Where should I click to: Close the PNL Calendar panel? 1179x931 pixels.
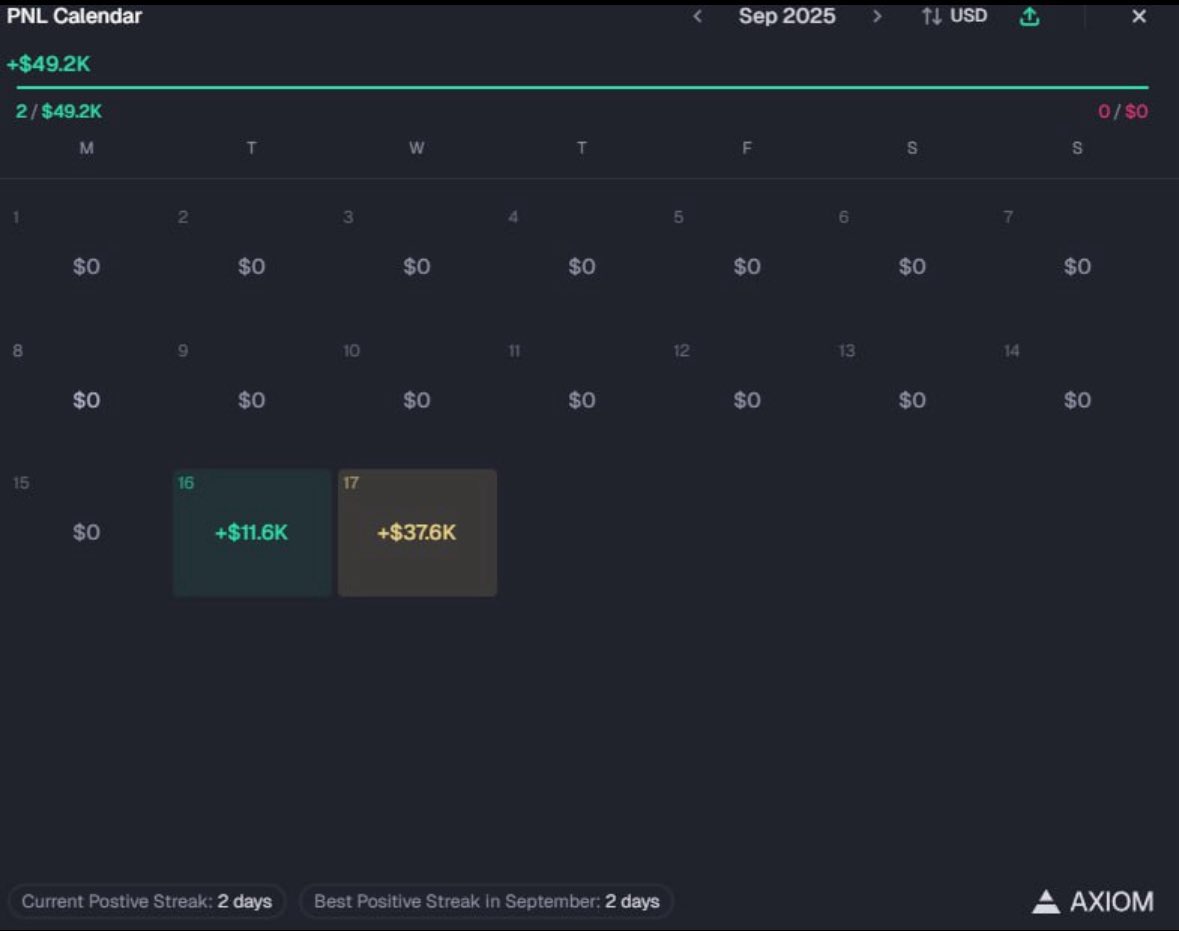coord(1138,16)
